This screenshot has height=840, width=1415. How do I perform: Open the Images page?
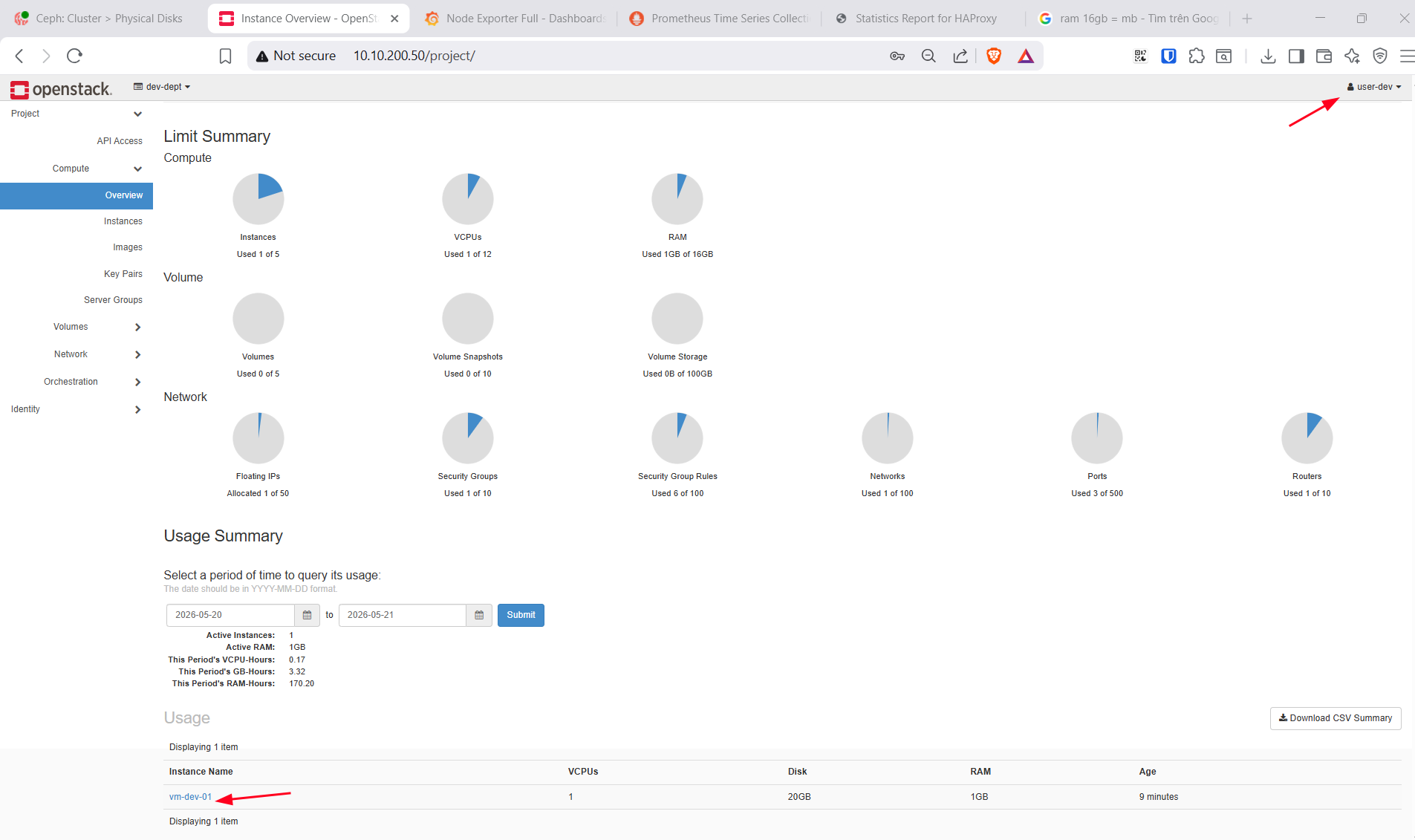pyautogui.click(x=128, y=247)
